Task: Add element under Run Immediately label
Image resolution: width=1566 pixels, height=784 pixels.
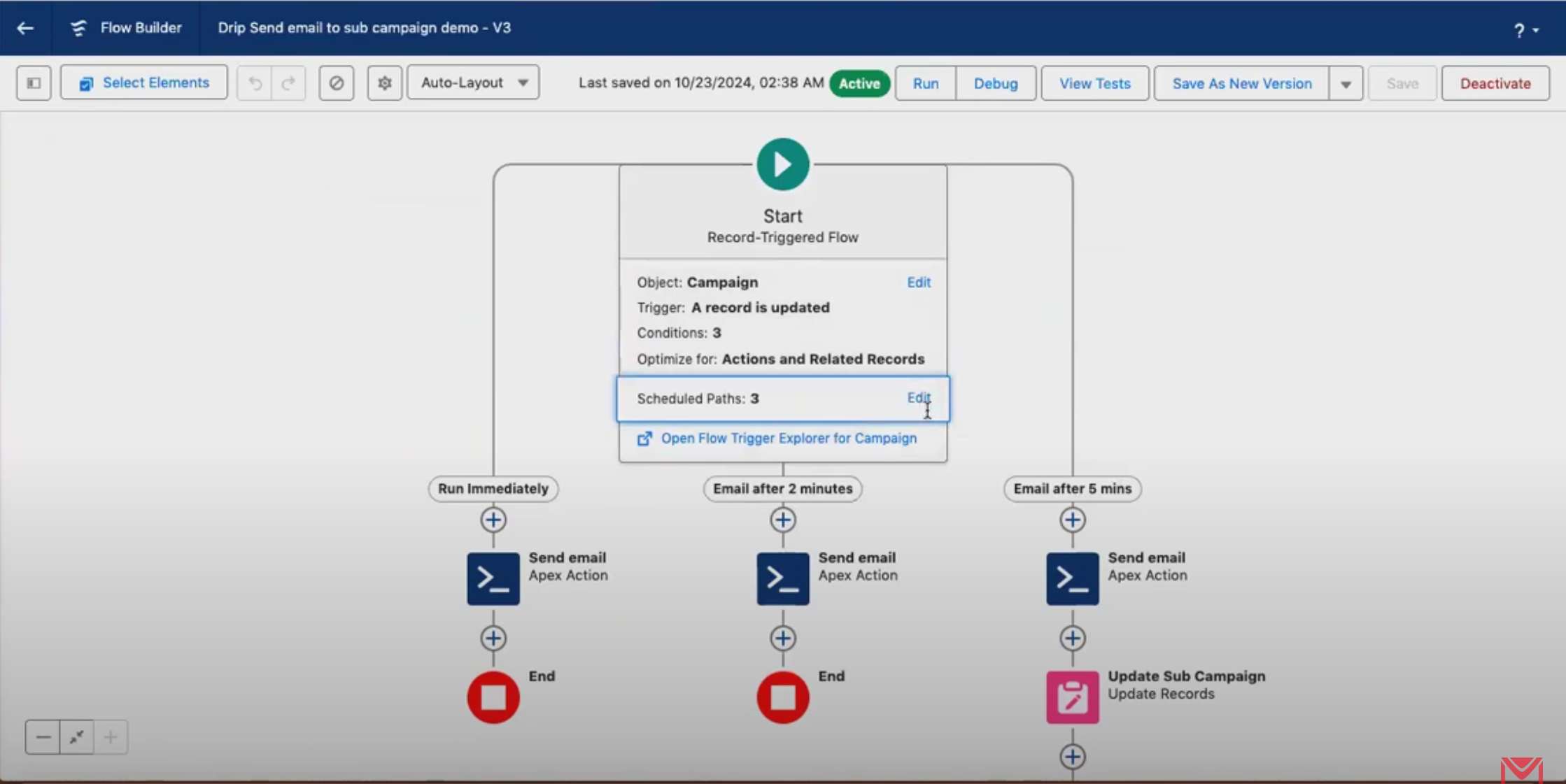Action: [x=493, y=520]
